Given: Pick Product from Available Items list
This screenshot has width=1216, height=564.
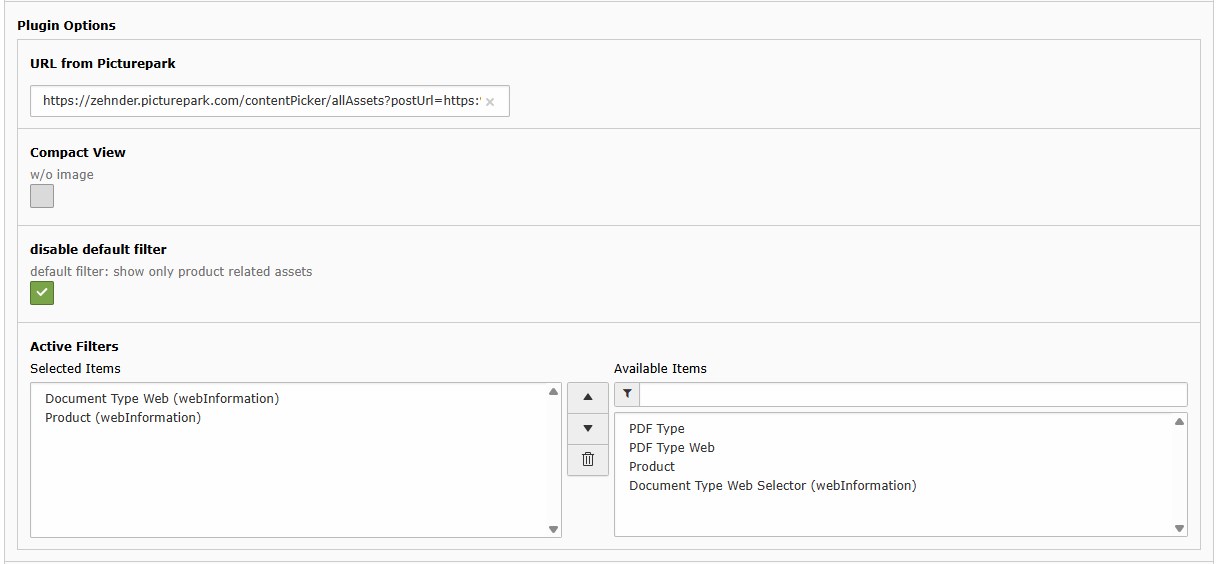Looking at the screenshot, I should point(652,466).
